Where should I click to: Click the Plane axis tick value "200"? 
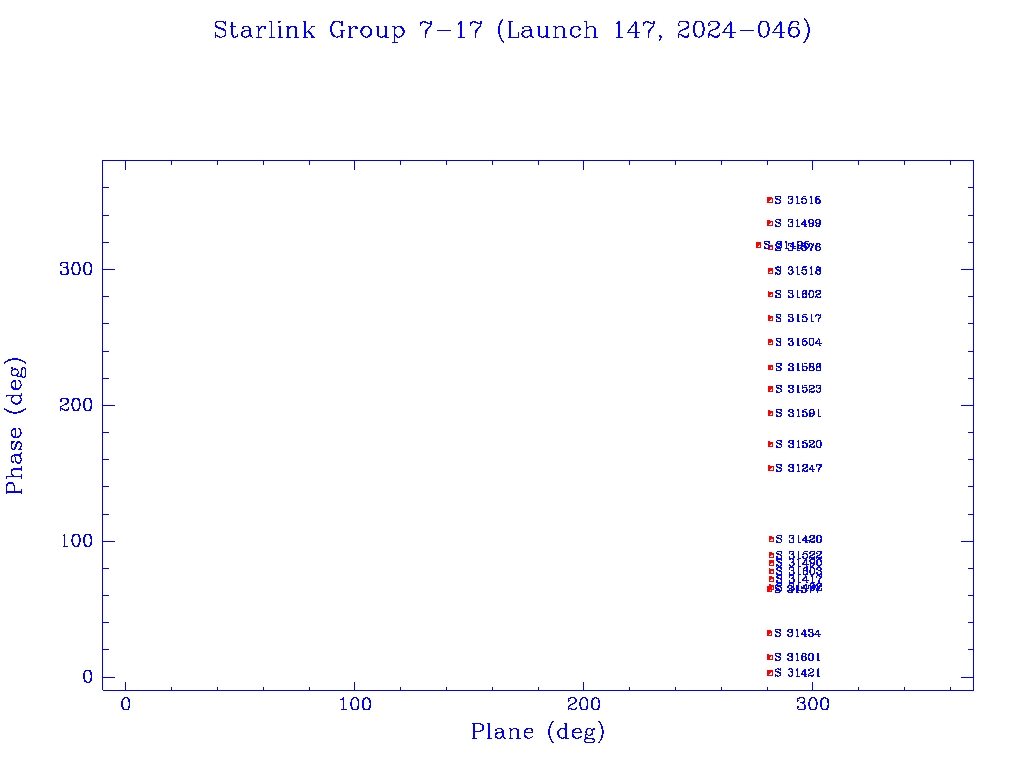point(584,705)
